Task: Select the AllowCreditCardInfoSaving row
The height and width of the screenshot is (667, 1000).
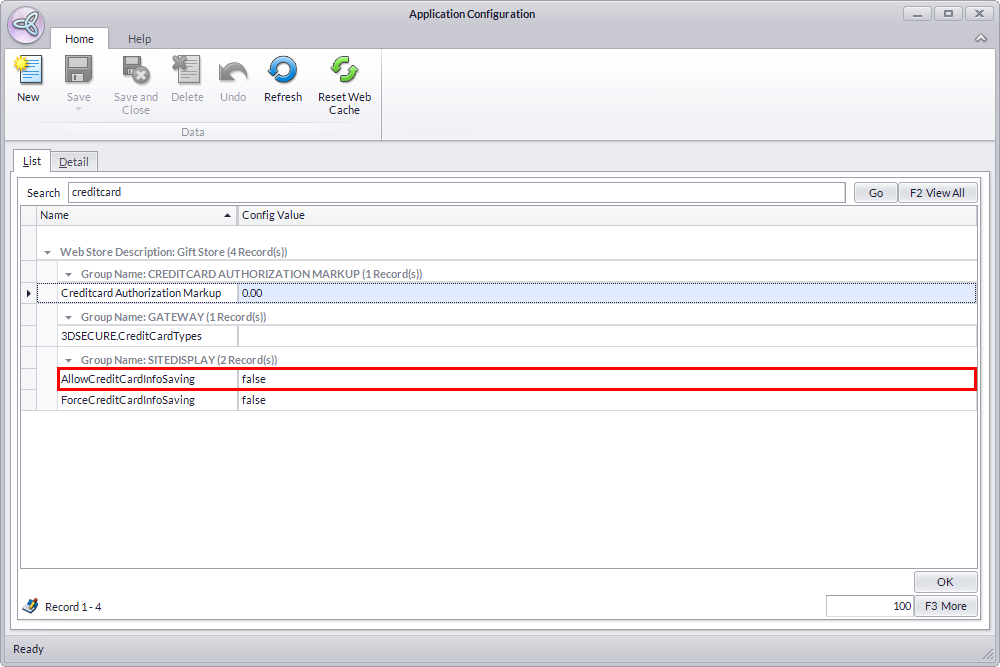Action: [517, 379]
